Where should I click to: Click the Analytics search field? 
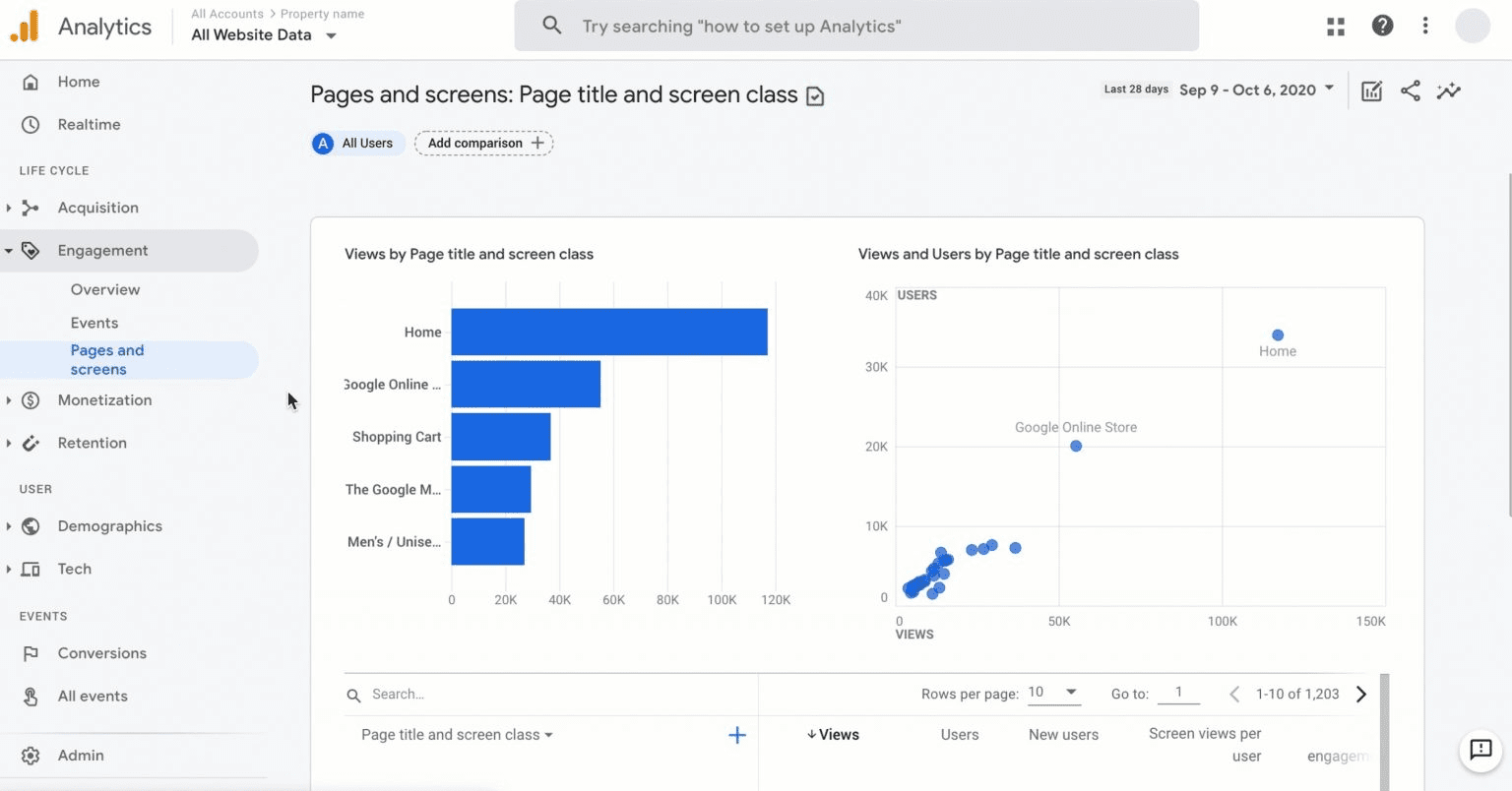click(x=856, y=27)
